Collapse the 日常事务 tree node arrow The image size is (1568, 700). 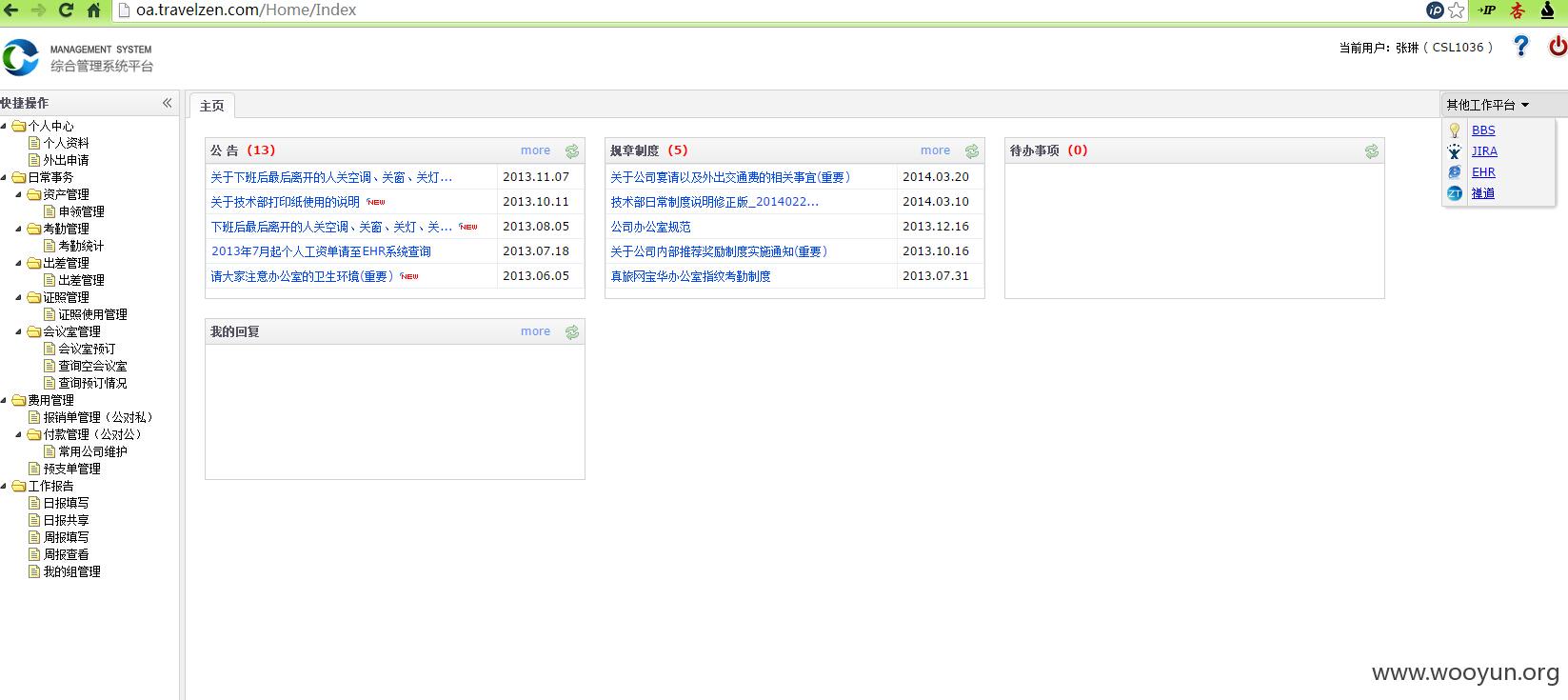tap(5, 177)
